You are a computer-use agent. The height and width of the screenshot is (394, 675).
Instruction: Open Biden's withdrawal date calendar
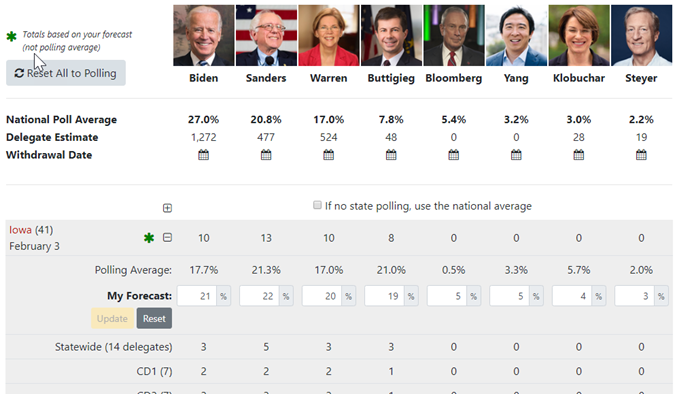(x=203, y=155)
